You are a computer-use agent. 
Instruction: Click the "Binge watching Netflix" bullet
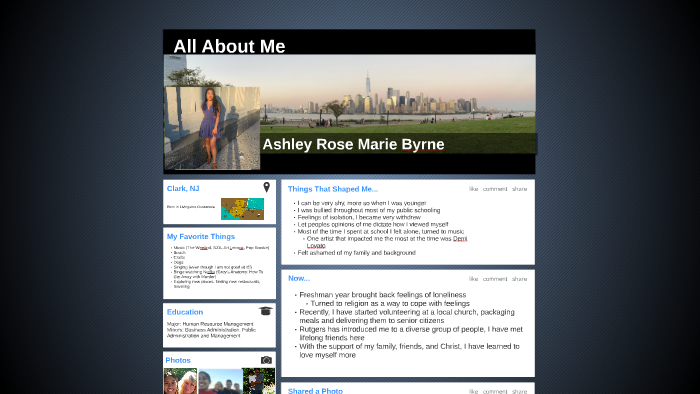(218, 274)
